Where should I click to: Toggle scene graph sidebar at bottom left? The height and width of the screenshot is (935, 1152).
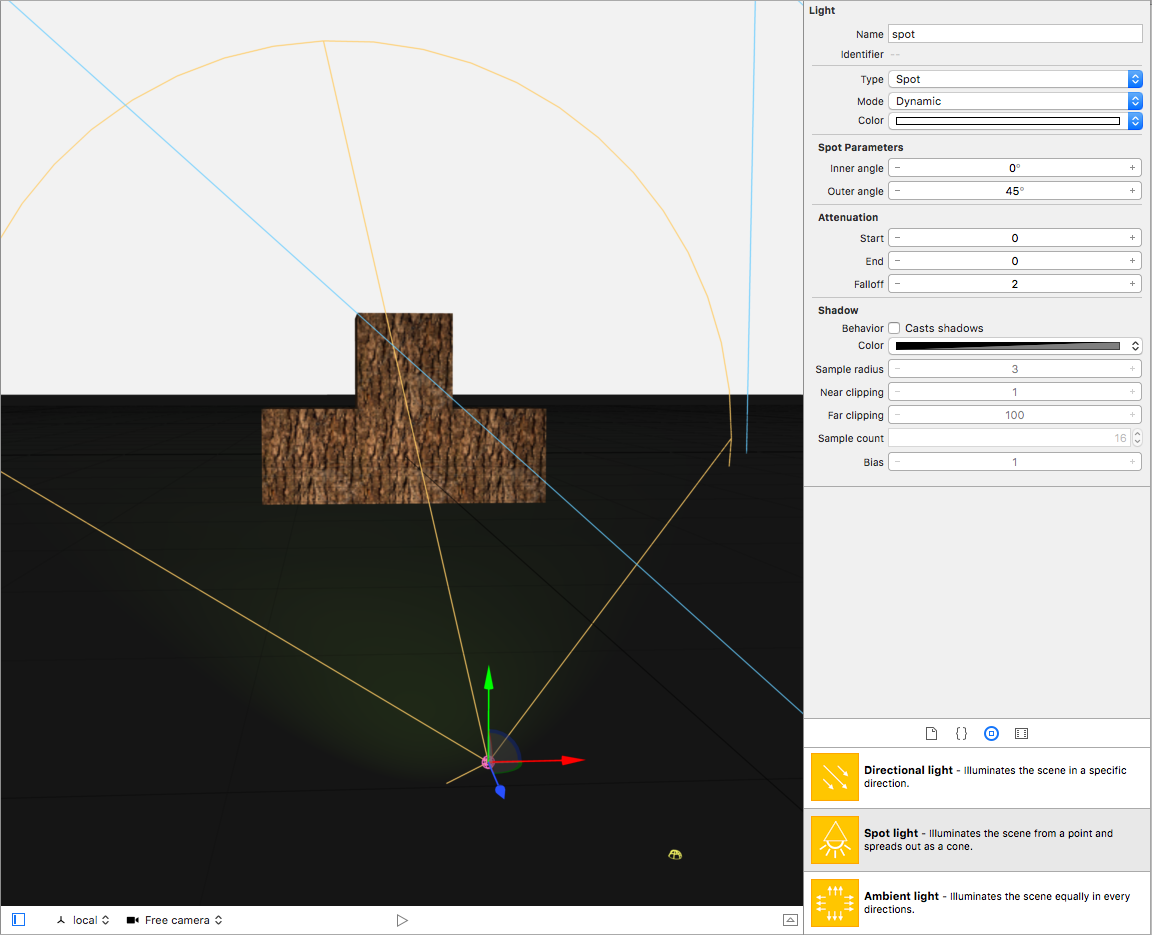(x=18, y=920)
